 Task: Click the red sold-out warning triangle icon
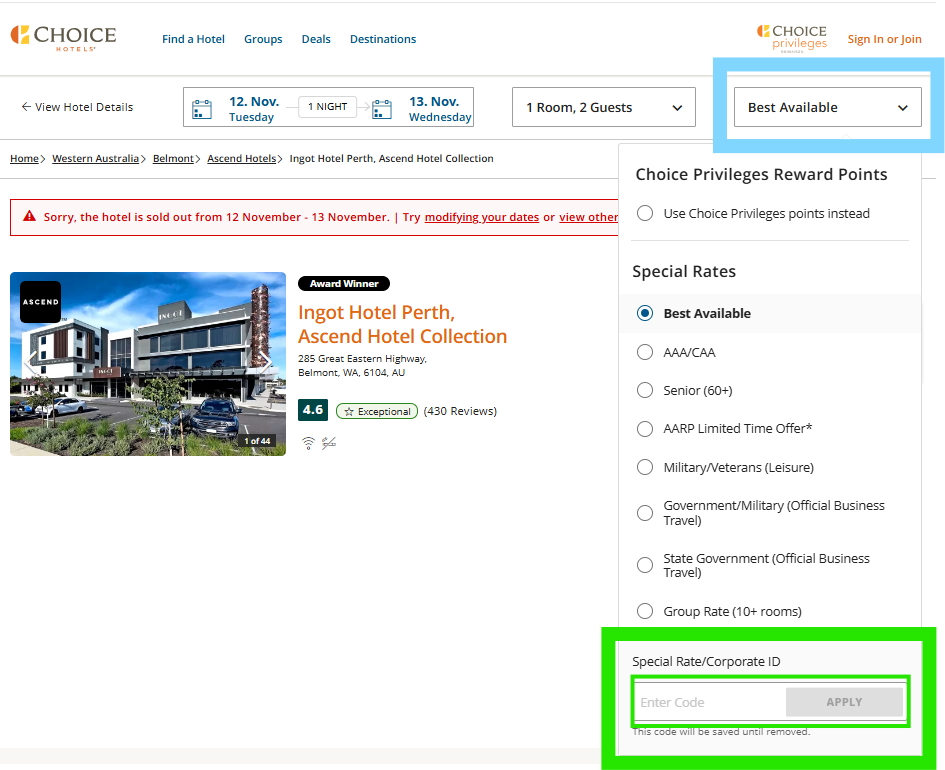click(x=29, y=216)
